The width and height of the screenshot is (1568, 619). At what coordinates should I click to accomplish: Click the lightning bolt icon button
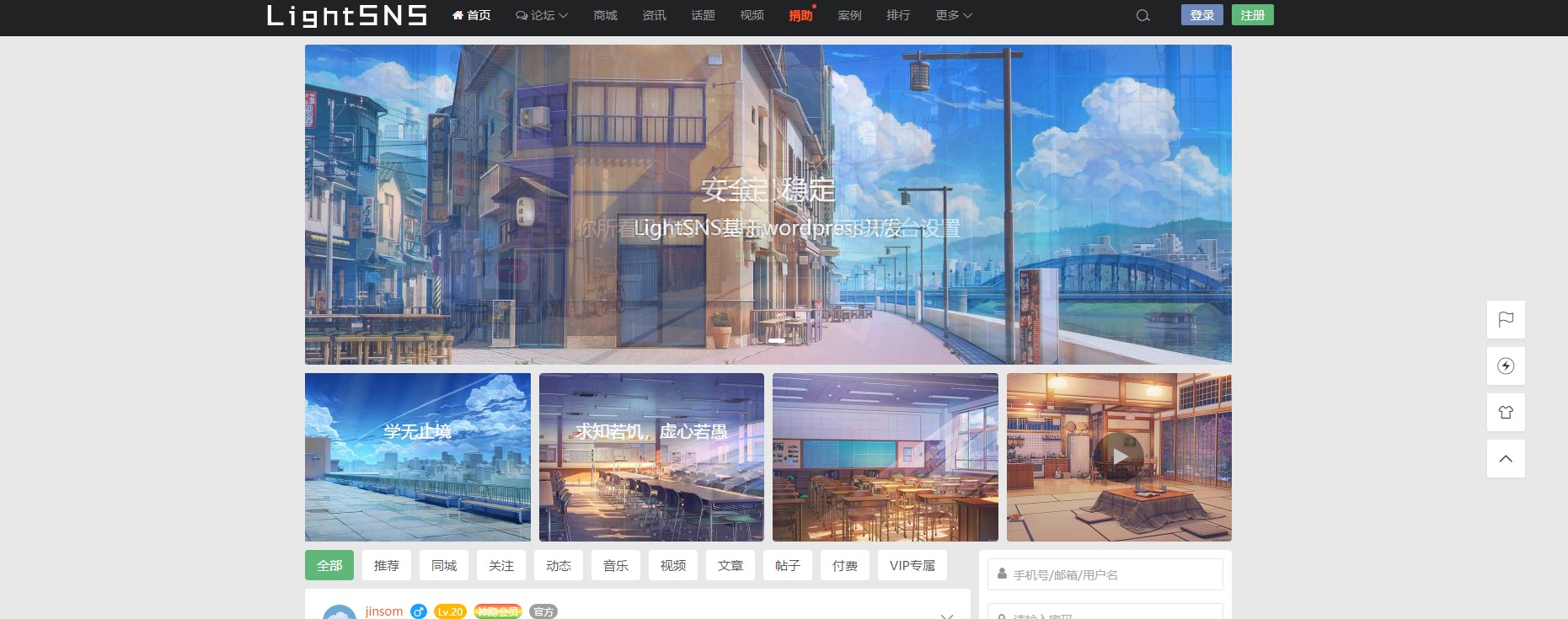[x=1506, y=366]
